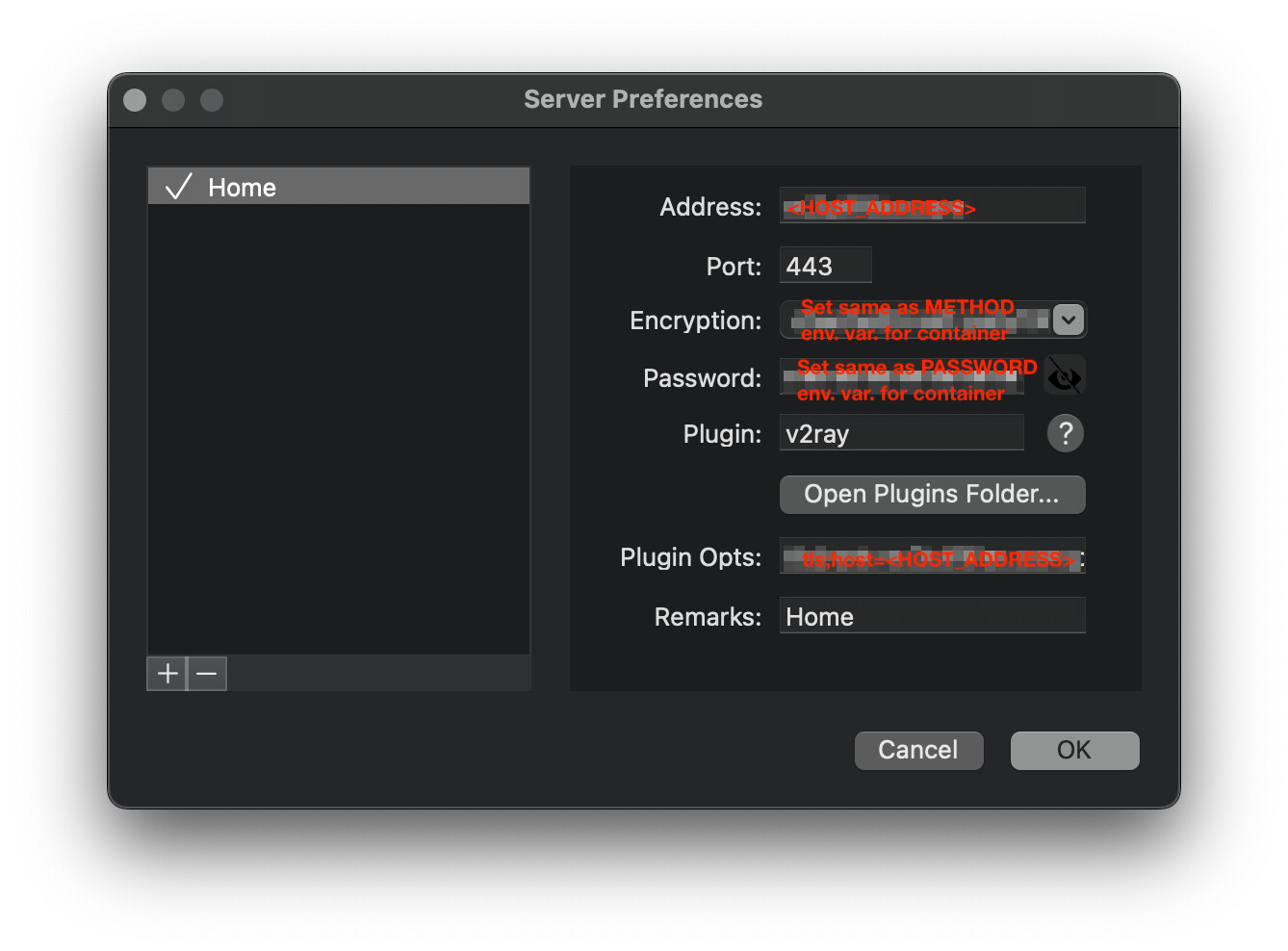Click the Password input field

tap(901, 377)
